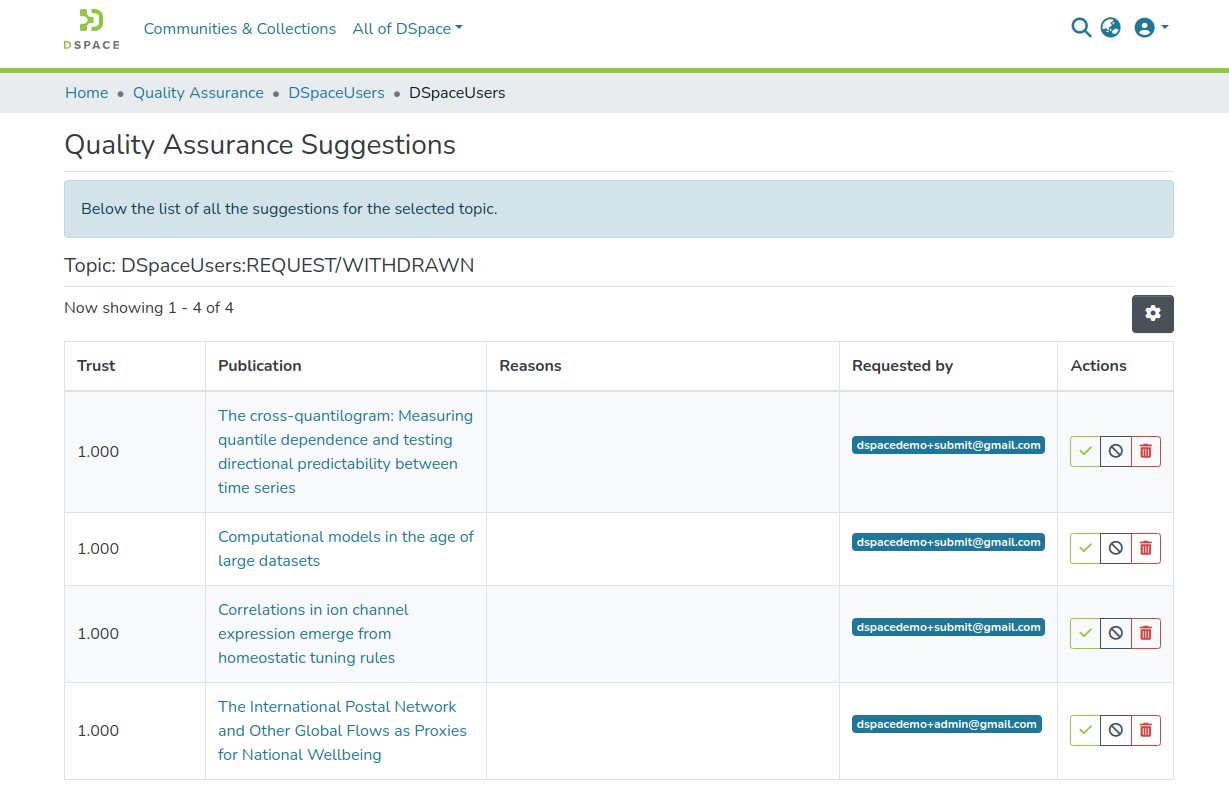Go to Home breadcrumb

pos(87,93)
